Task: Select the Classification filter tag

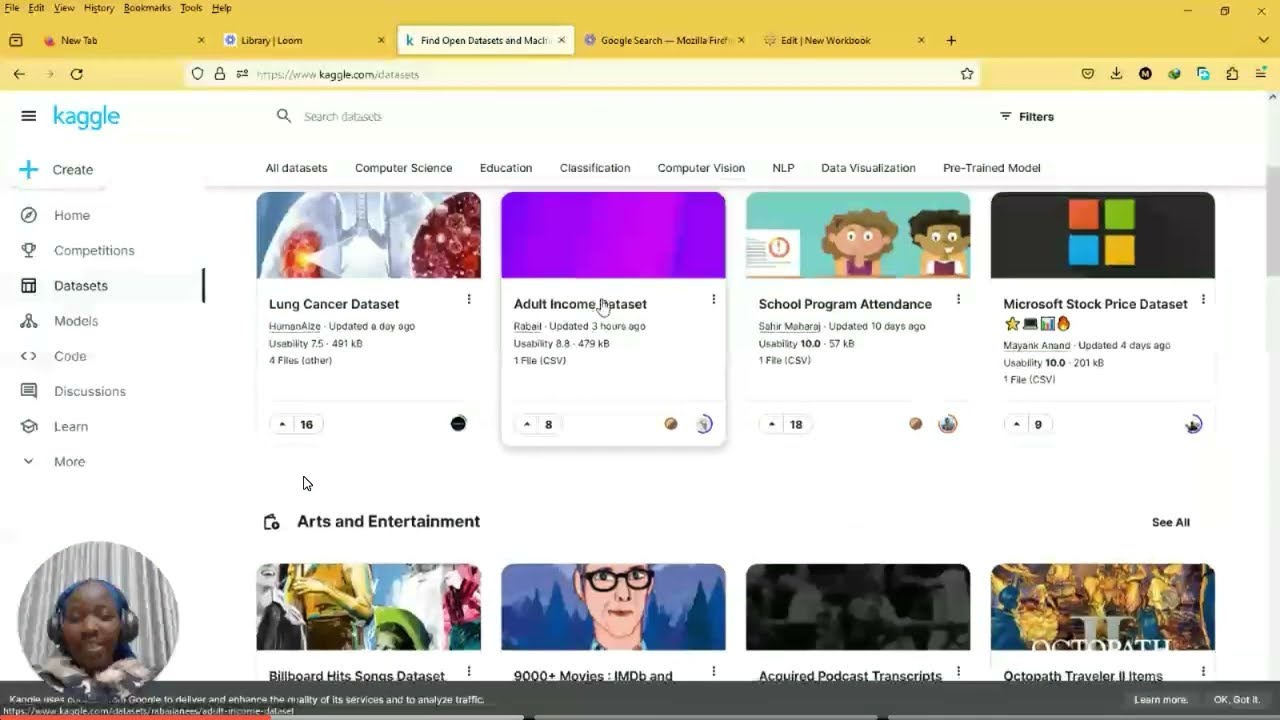Action: click(595, 168)
